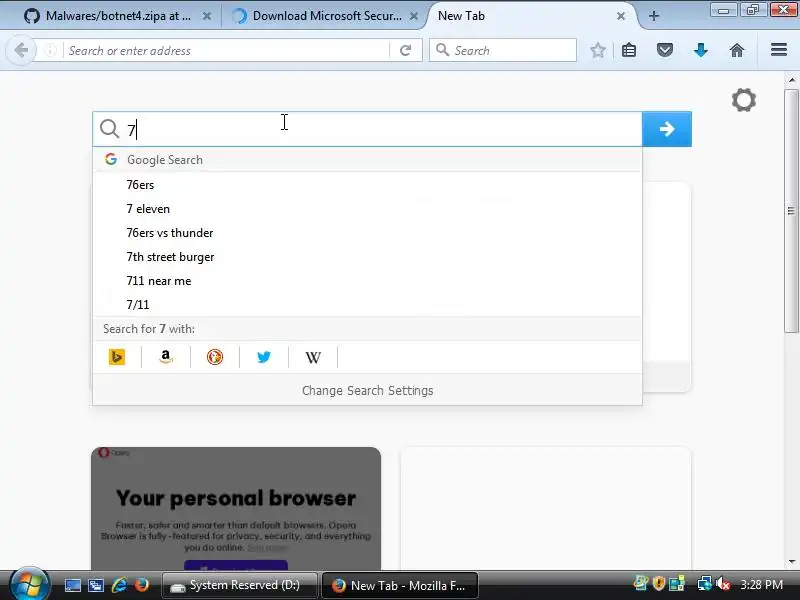The width and height of the screenshot is (800, 600).
Task: Click the clock showing 3:28 PM
Action: (x=761, y=585)
